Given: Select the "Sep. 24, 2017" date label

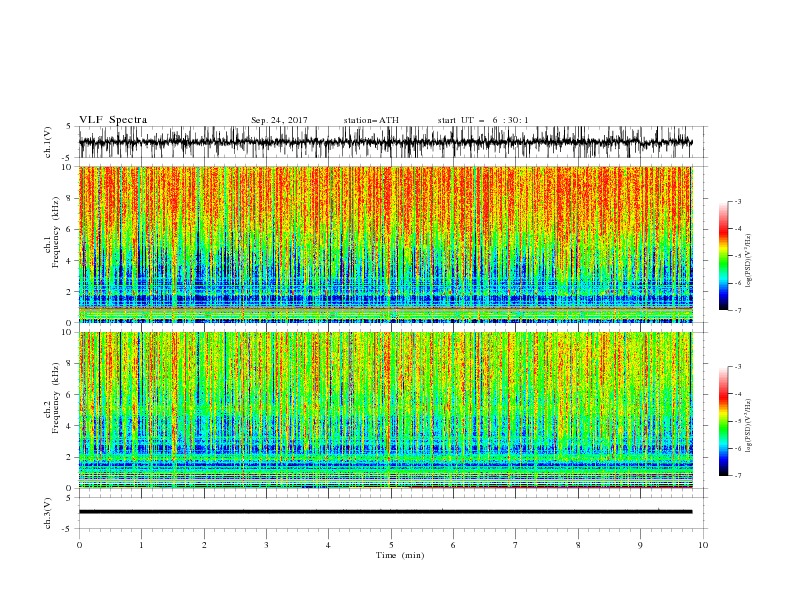Looking at the screenshot, I should click(279, 120).
